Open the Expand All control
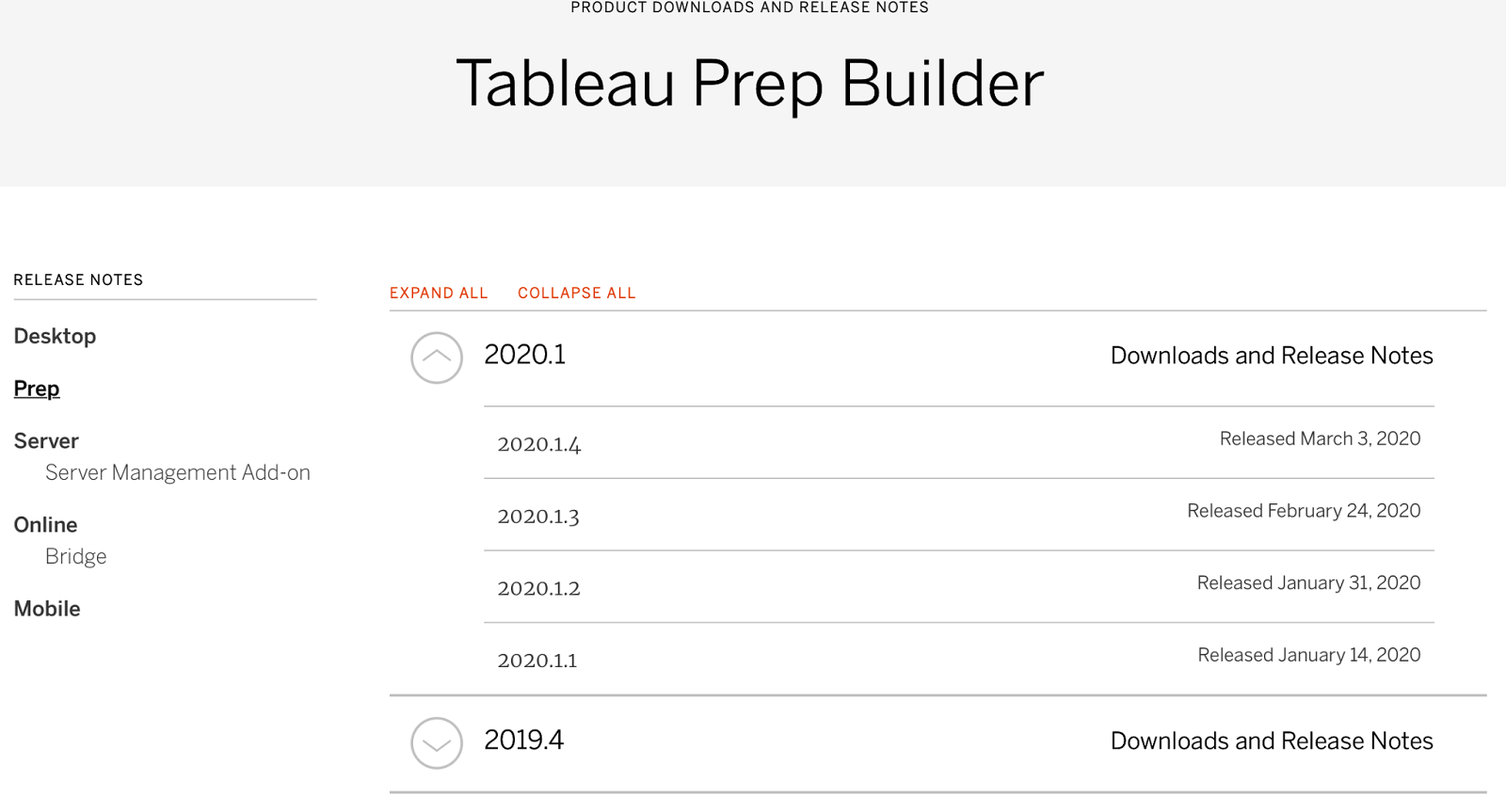1506x812 pixels. (439, 293)
